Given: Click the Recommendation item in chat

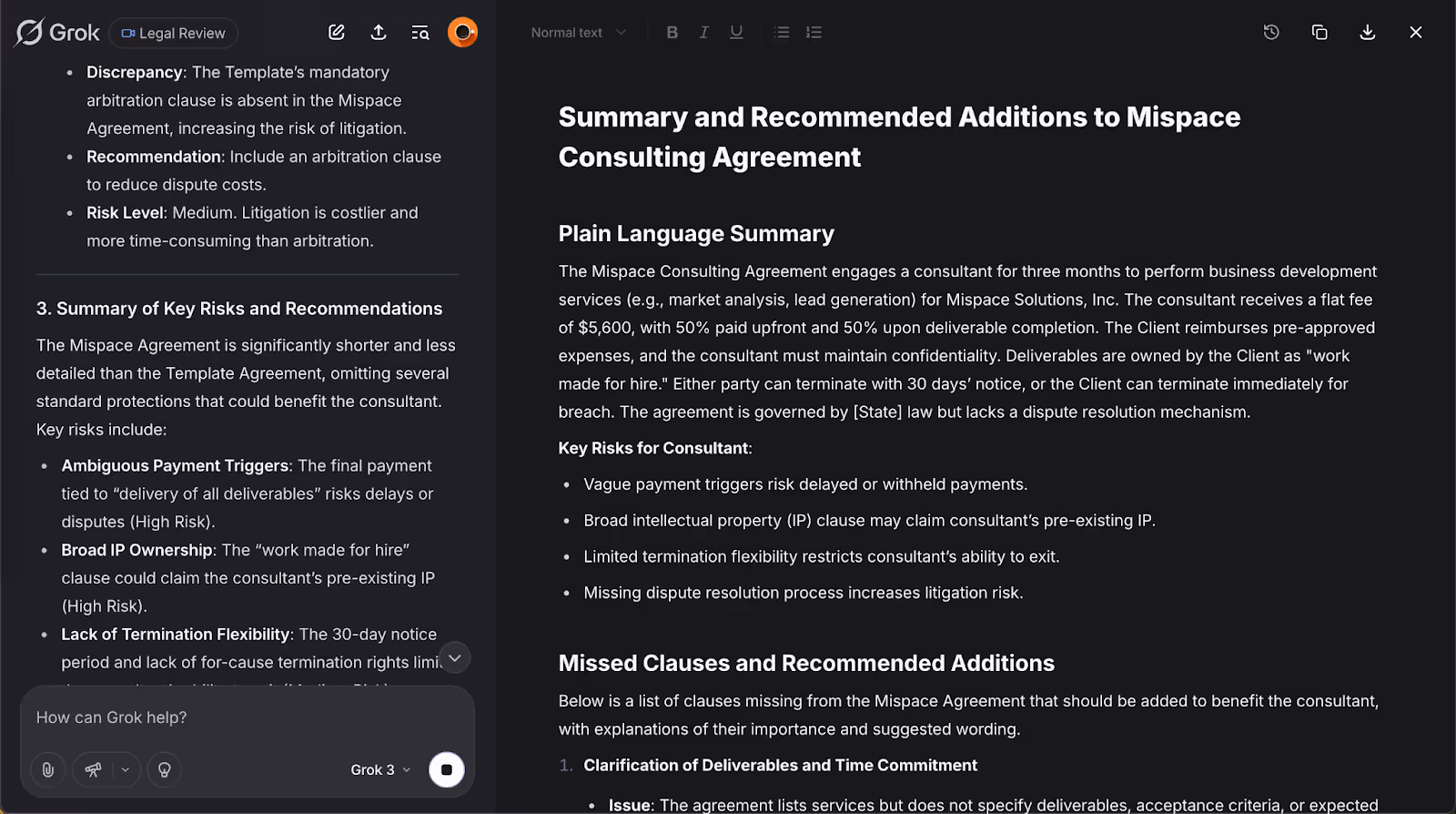Looking at the screenshot, I should (264, 170).
